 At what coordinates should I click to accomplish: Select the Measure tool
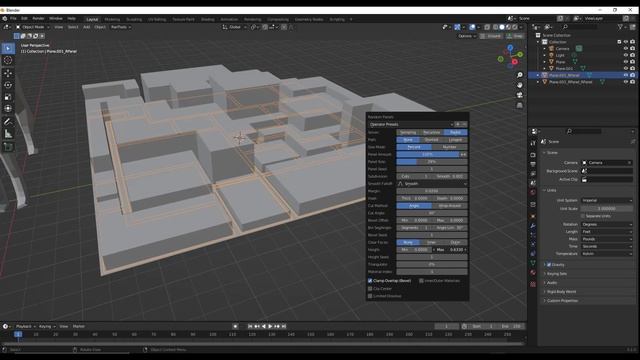tap(8, 133)
